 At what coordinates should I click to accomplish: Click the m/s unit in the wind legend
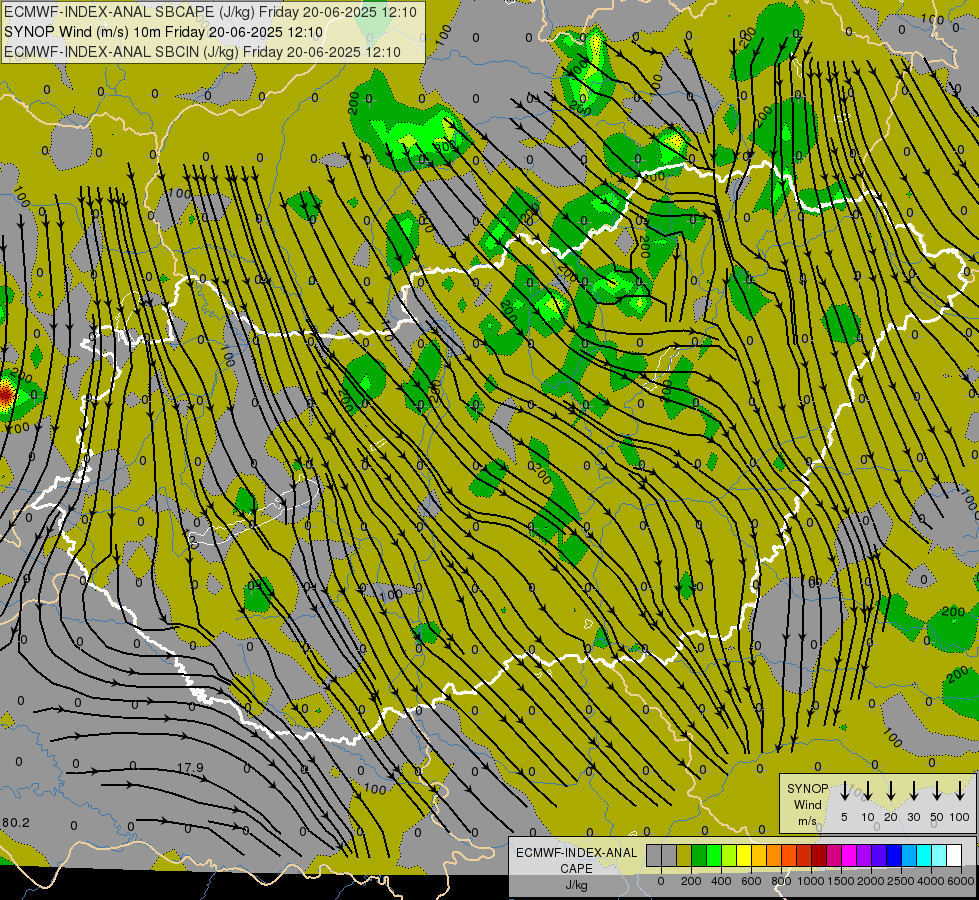(807, 821)
